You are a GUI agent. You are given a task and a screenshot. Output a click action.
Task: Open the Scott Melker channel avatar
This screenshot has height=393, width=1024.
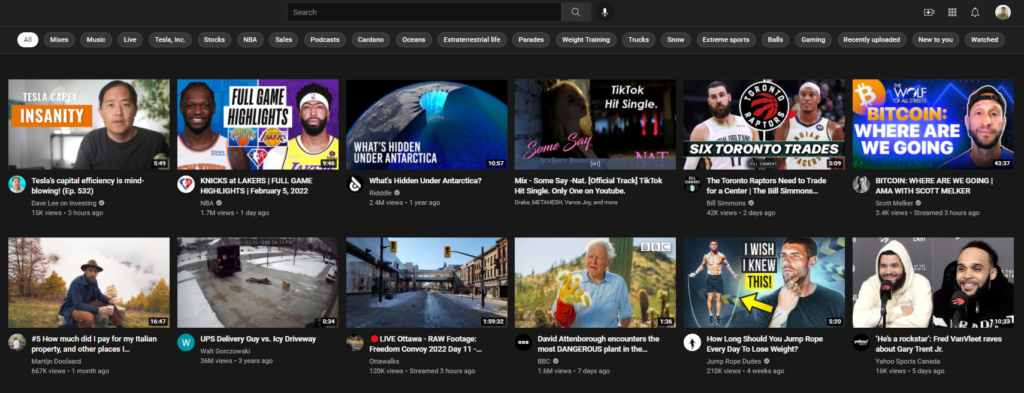pyautogui.click(x=861, y=184)
